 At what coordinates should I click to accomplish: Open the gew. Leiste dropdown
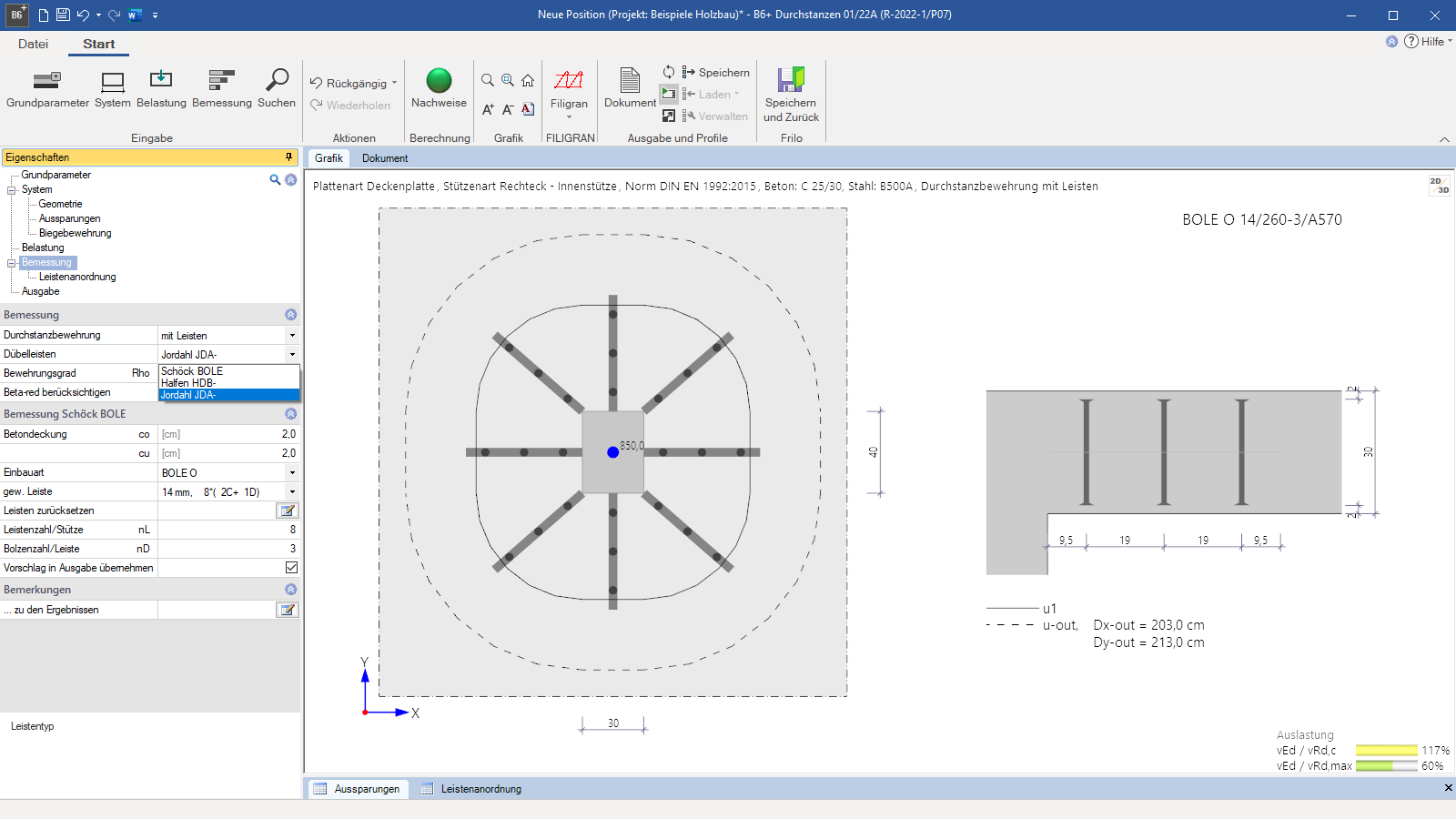point(292,492)
